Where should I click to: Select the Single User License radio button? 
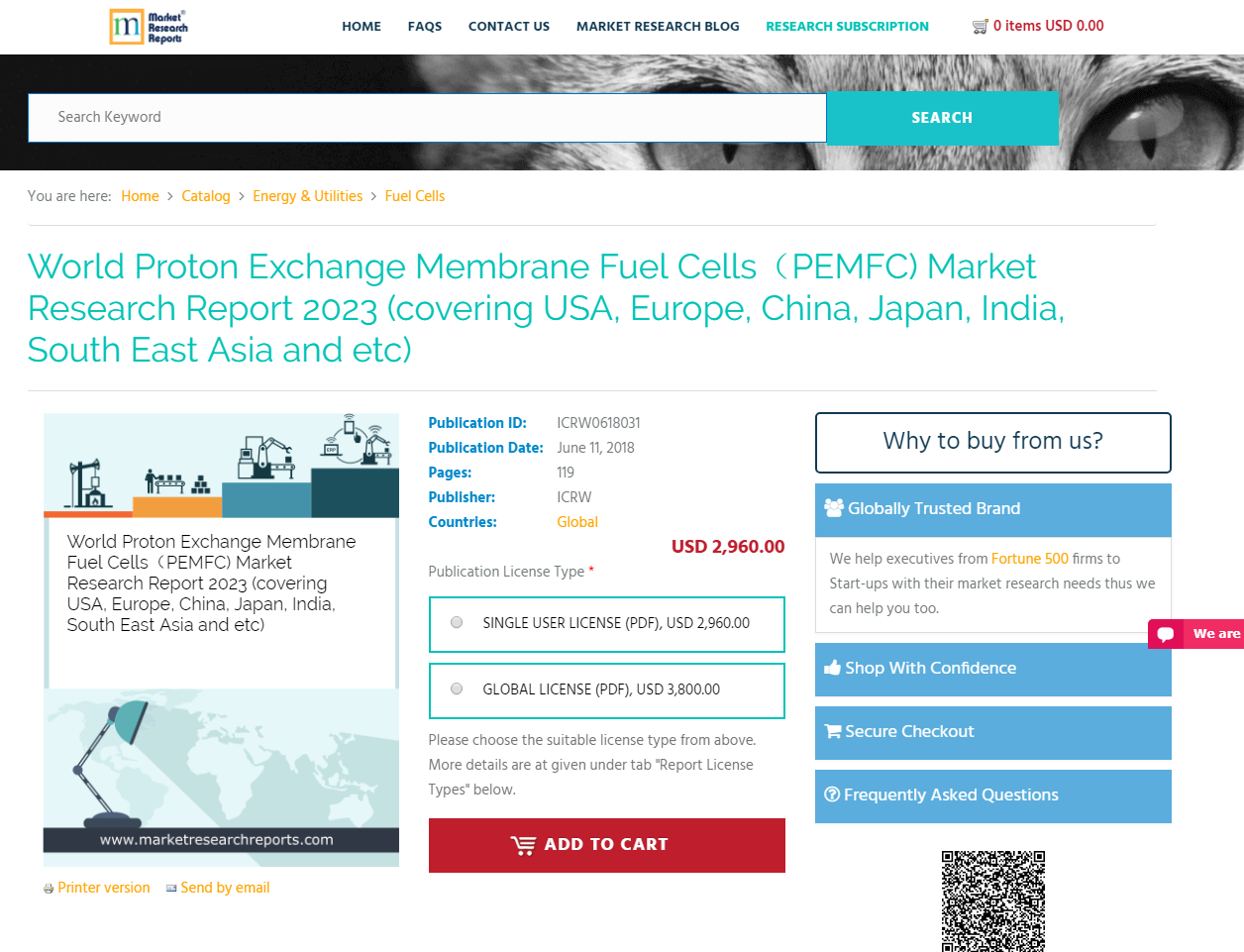[x=457, y=622]
